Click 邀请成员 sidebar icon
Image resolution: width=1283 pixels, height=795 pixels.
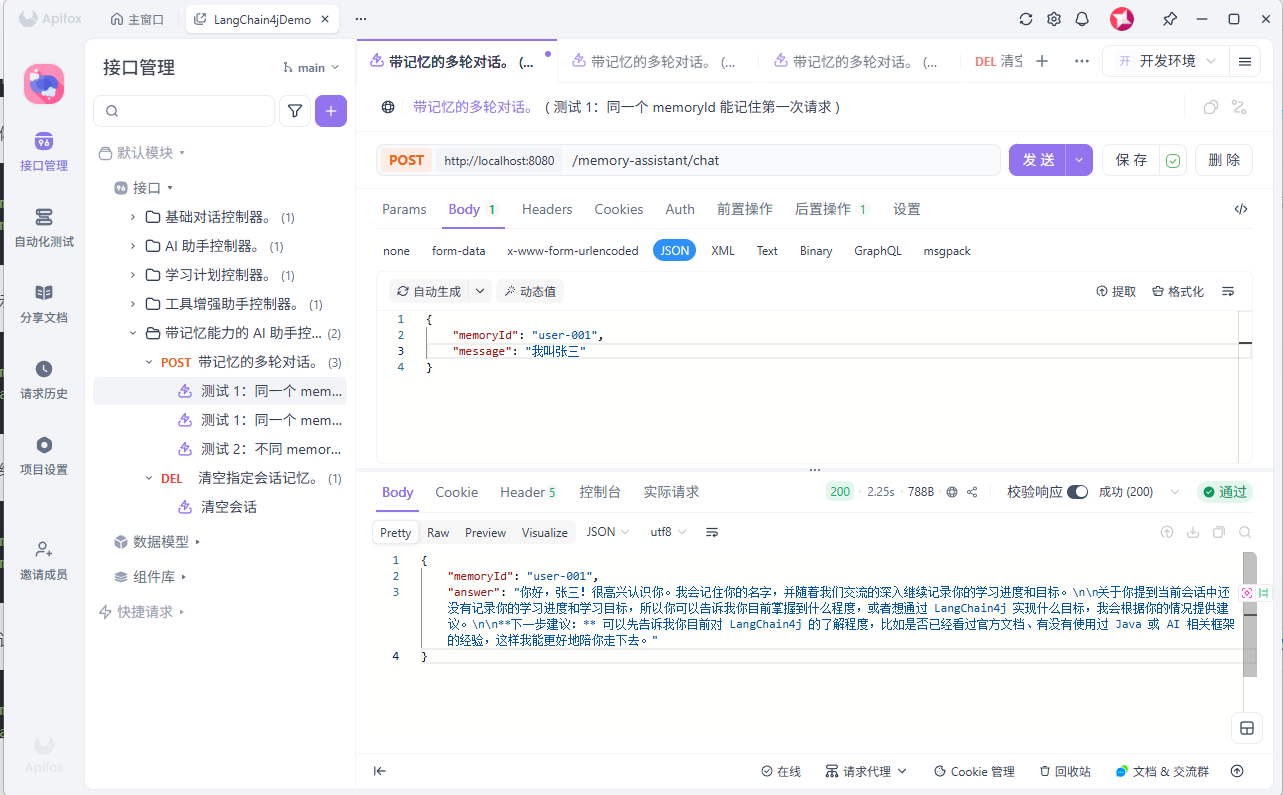(x=44, y=560)
